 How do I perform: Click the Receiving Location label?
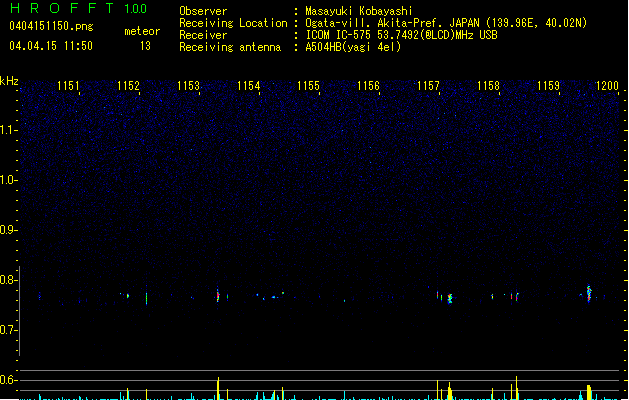point(233,23)
